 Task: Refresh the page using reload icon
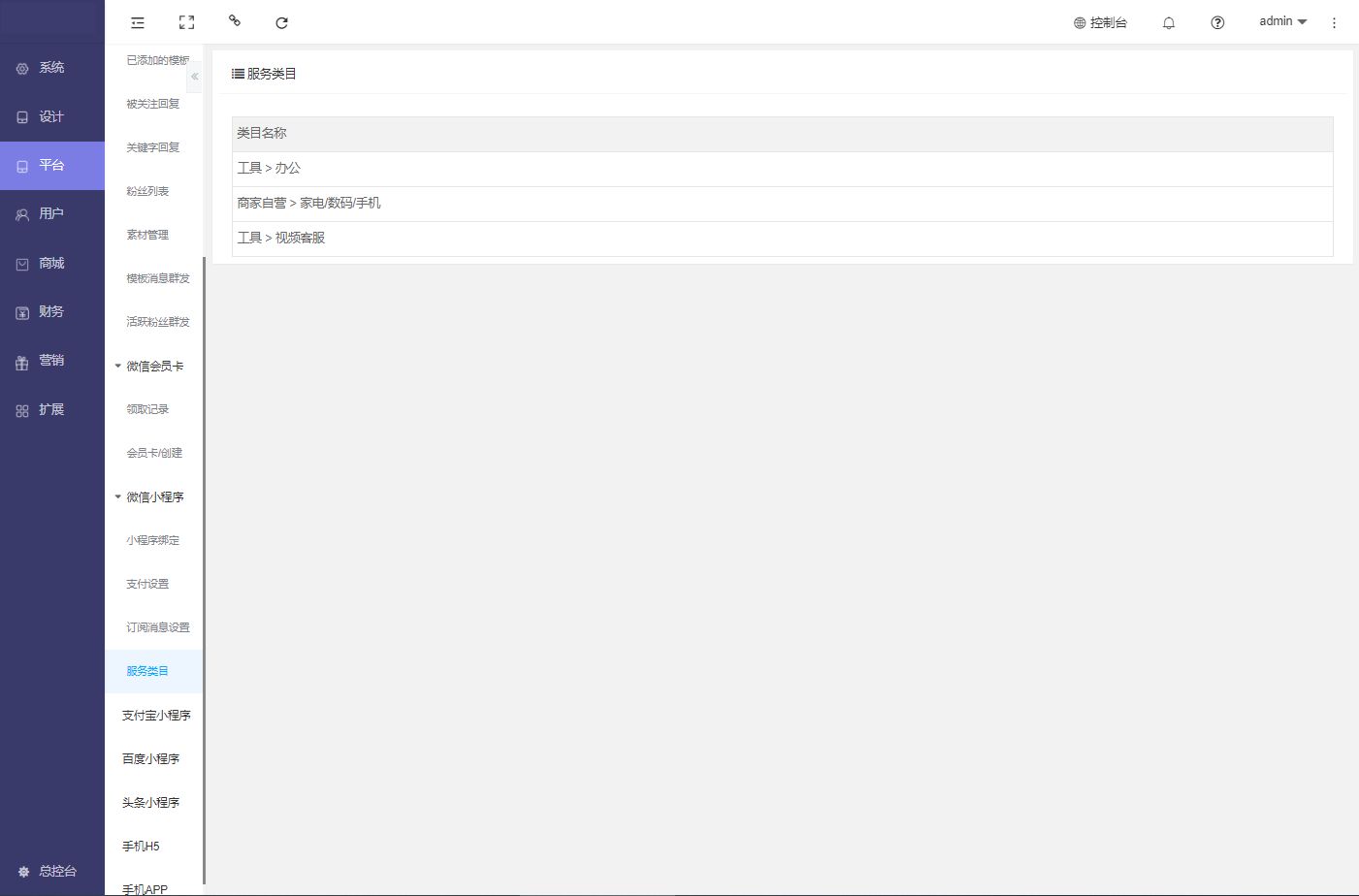coord(281,22)
